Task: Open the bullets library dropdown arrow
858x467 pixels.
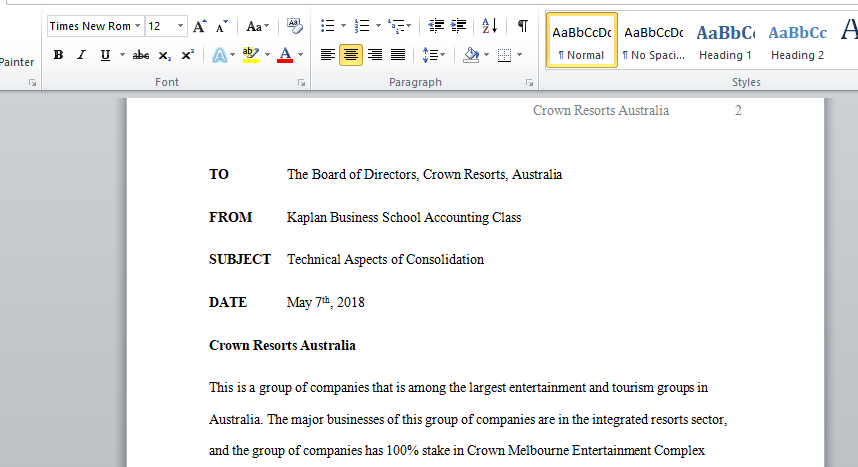Action: (343, 26)
